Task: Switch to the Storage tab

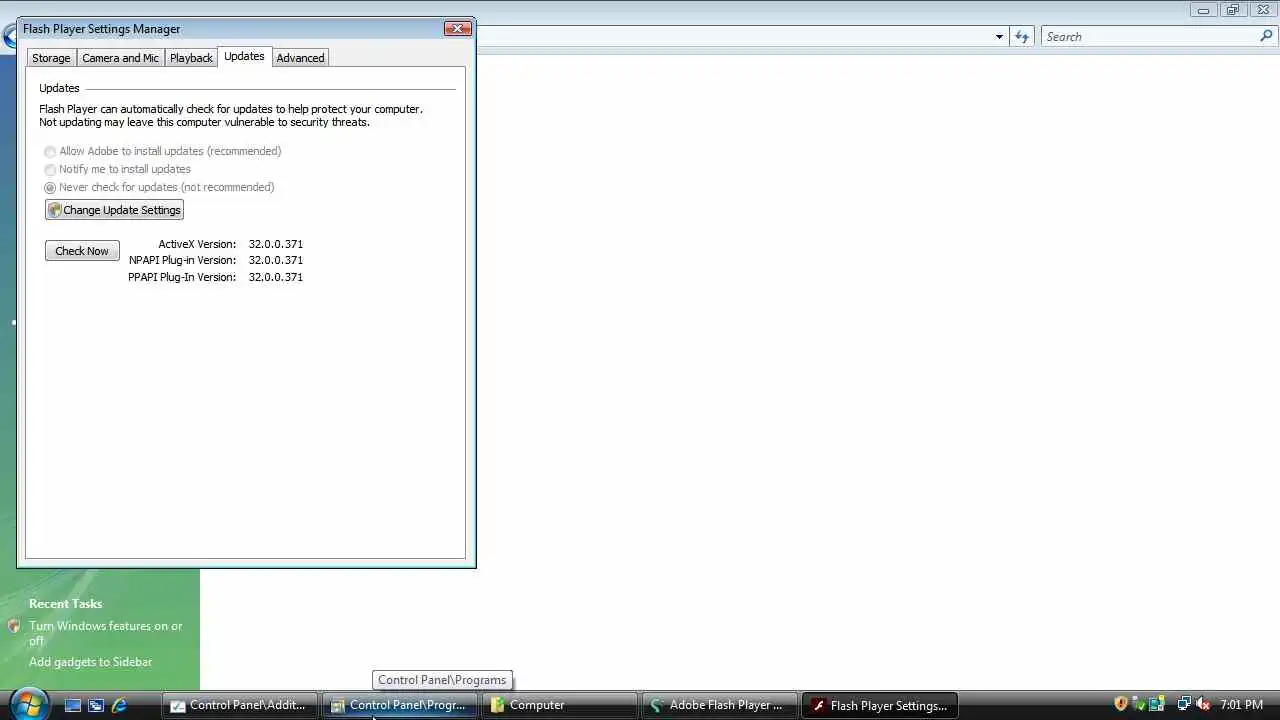Action: [x=51, y=58]
